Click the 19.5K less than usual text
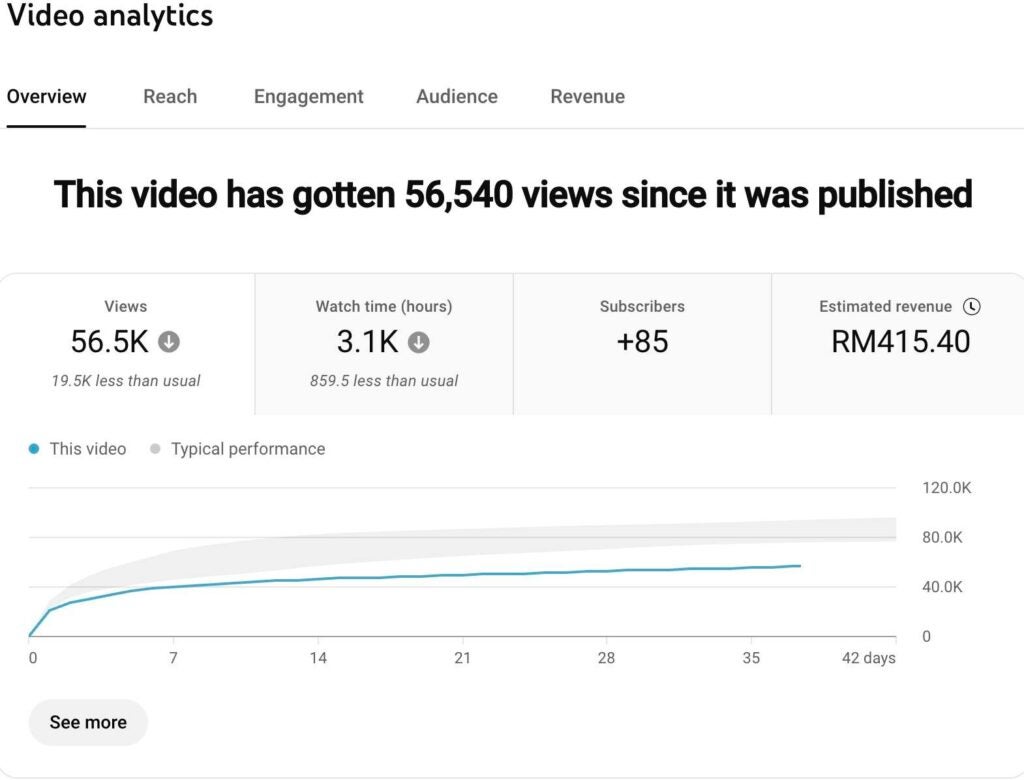The width and height of the screenshot is (1024, 780). (126, 380)
